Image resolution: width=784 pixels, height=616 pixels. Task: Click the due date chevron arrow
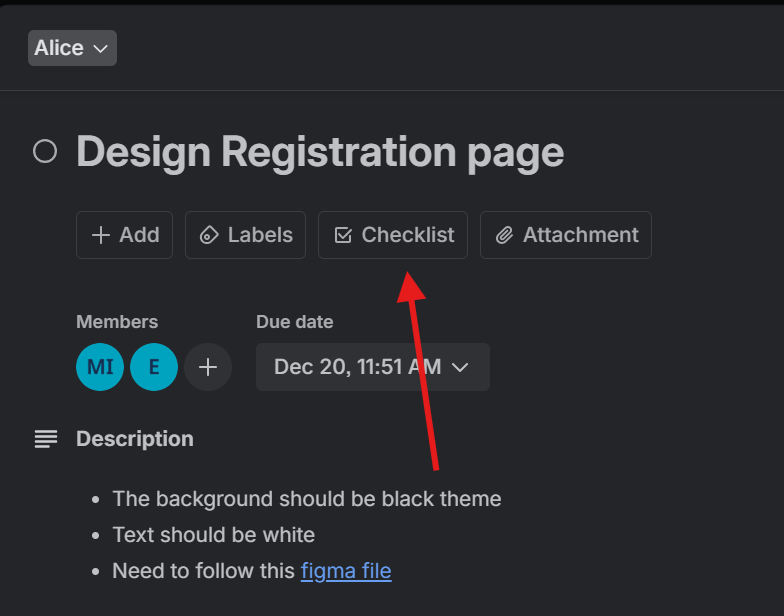tap(460, 368)
